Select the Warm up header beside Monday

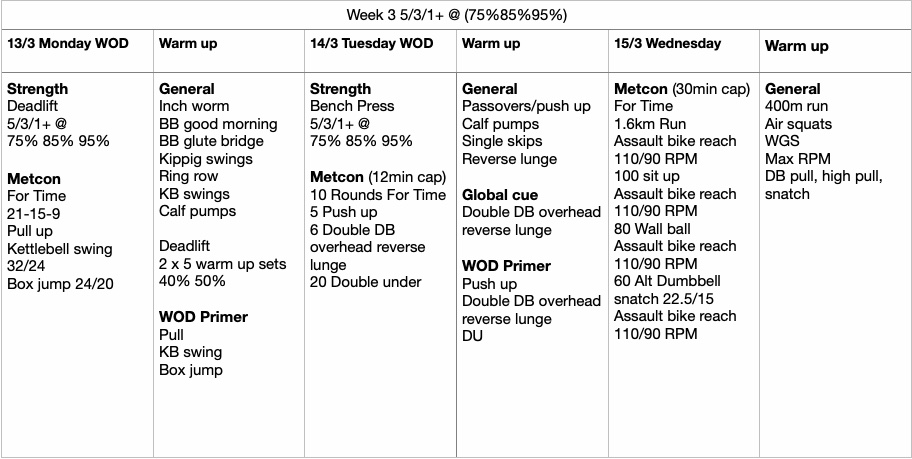pyautogui.click(x=188, y=44)
